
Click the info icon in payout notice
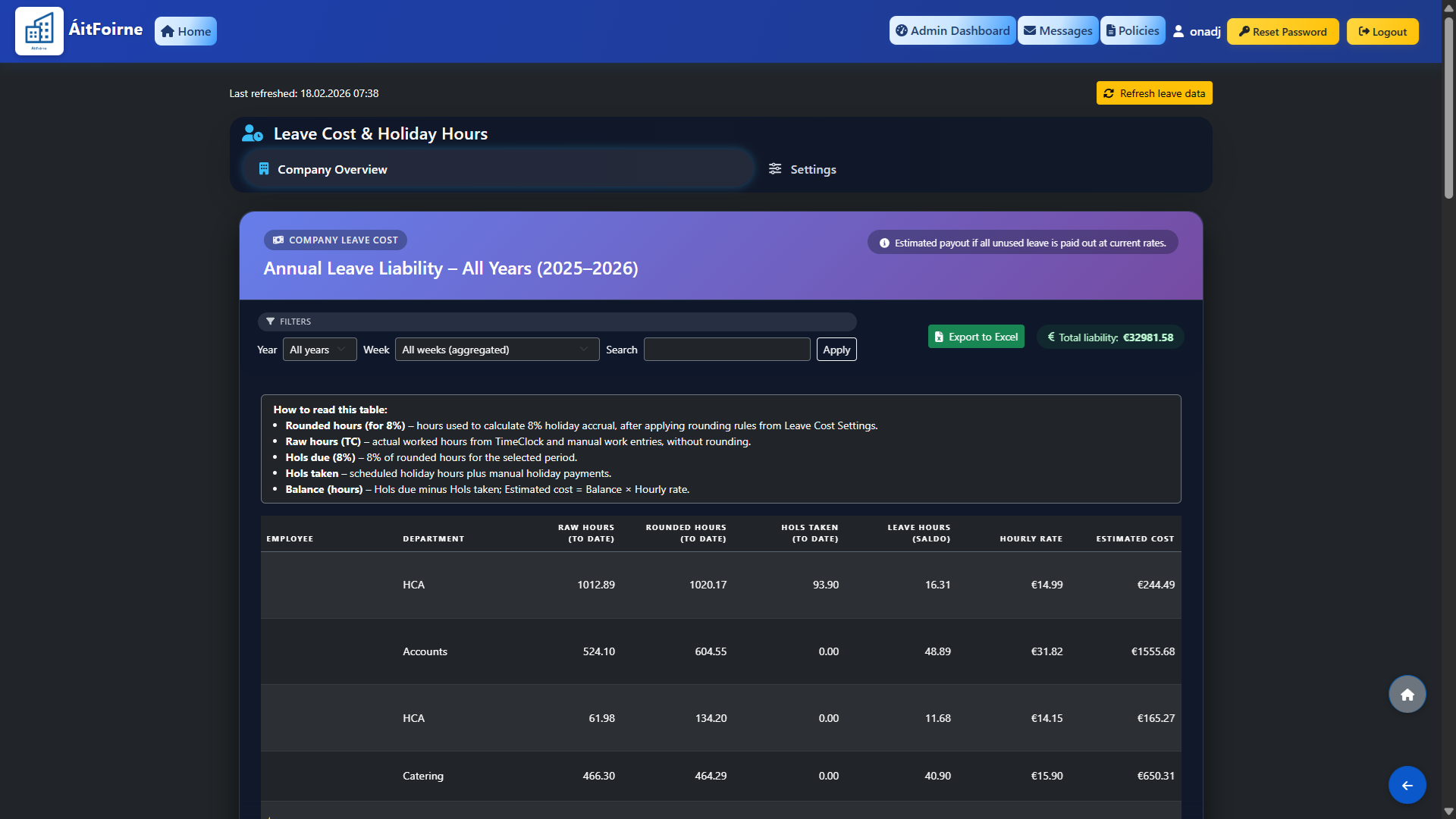[x=884, y=243]
